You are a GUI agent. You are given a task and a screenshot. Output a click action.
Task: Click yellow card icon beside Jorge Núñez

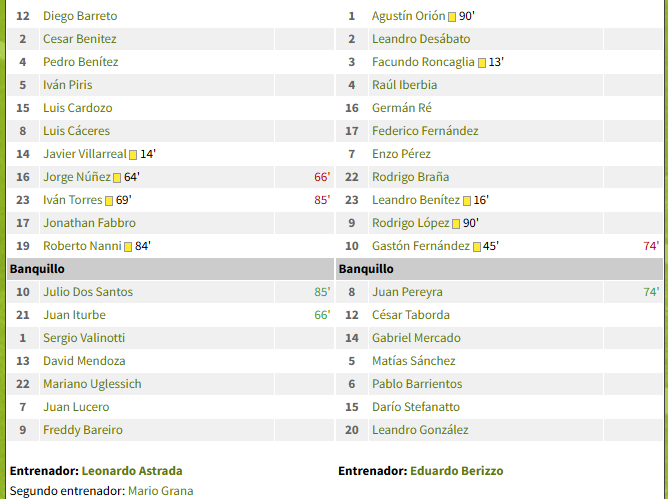point(117,178)
